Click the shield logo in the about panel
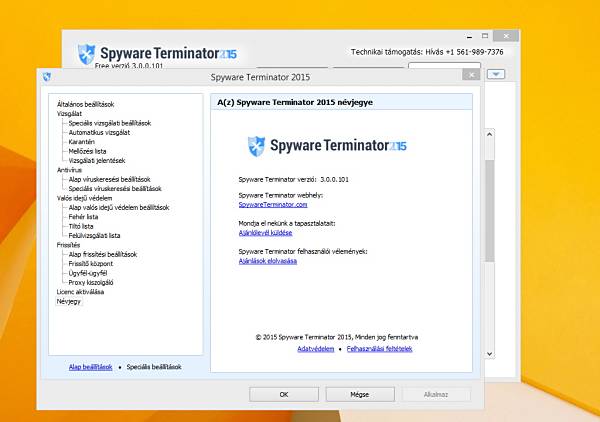 (256, 146)
